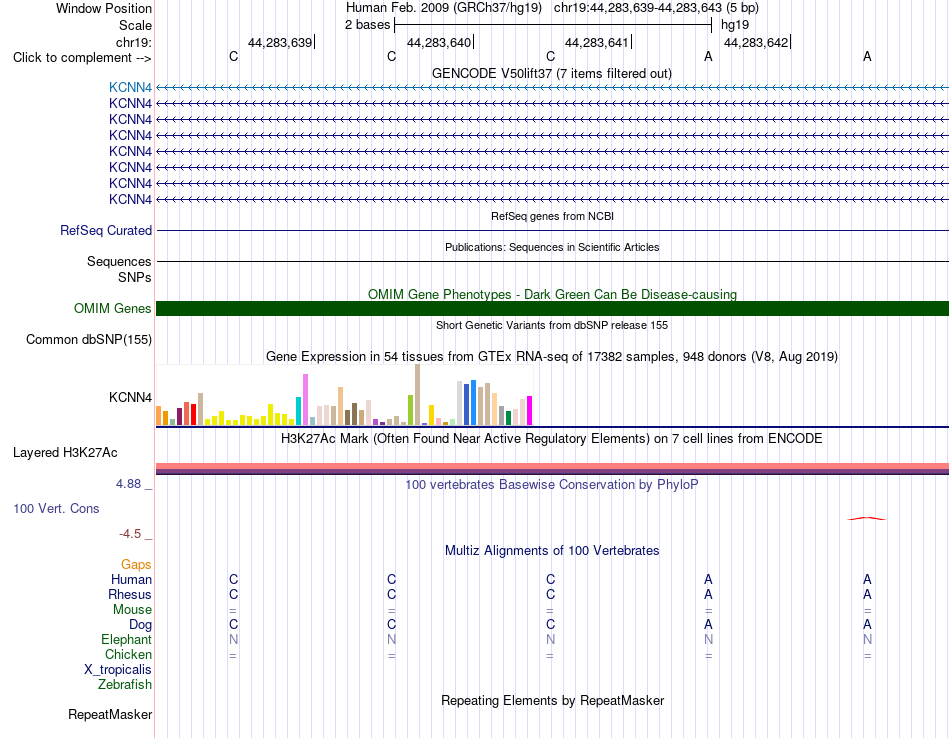This screenshot has height=738, width=950.
Task: Click the "Common dbSNP(155)" label
Action: pyautogui.click(x=89, y=339)
